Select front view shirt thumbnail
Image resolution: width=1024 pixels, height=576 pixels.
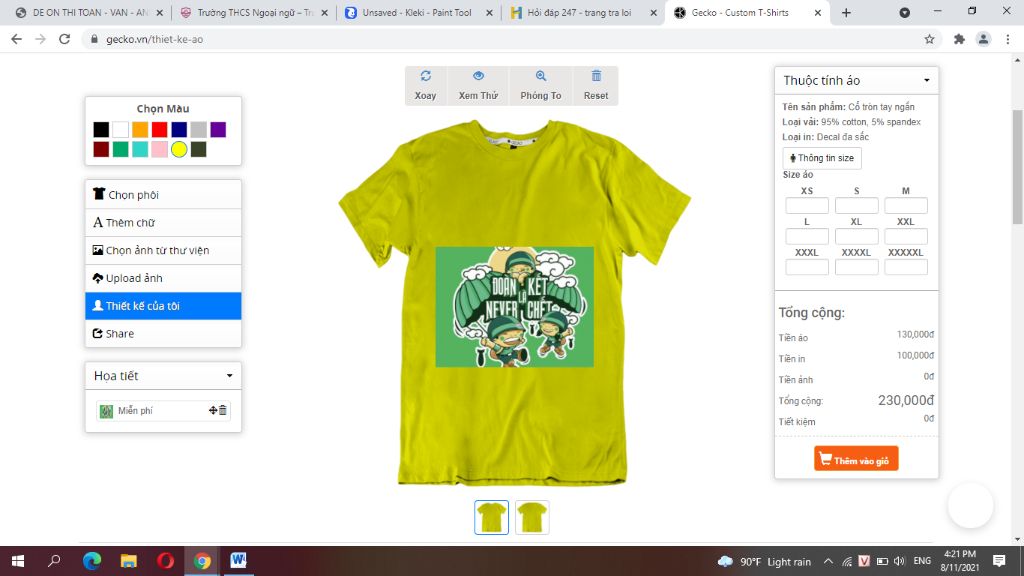[492, 517]
